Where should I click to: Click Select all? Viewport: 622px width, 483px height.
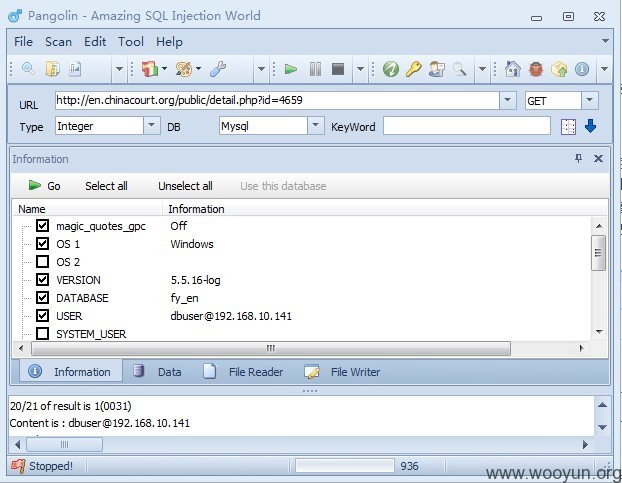pos(106,186)
